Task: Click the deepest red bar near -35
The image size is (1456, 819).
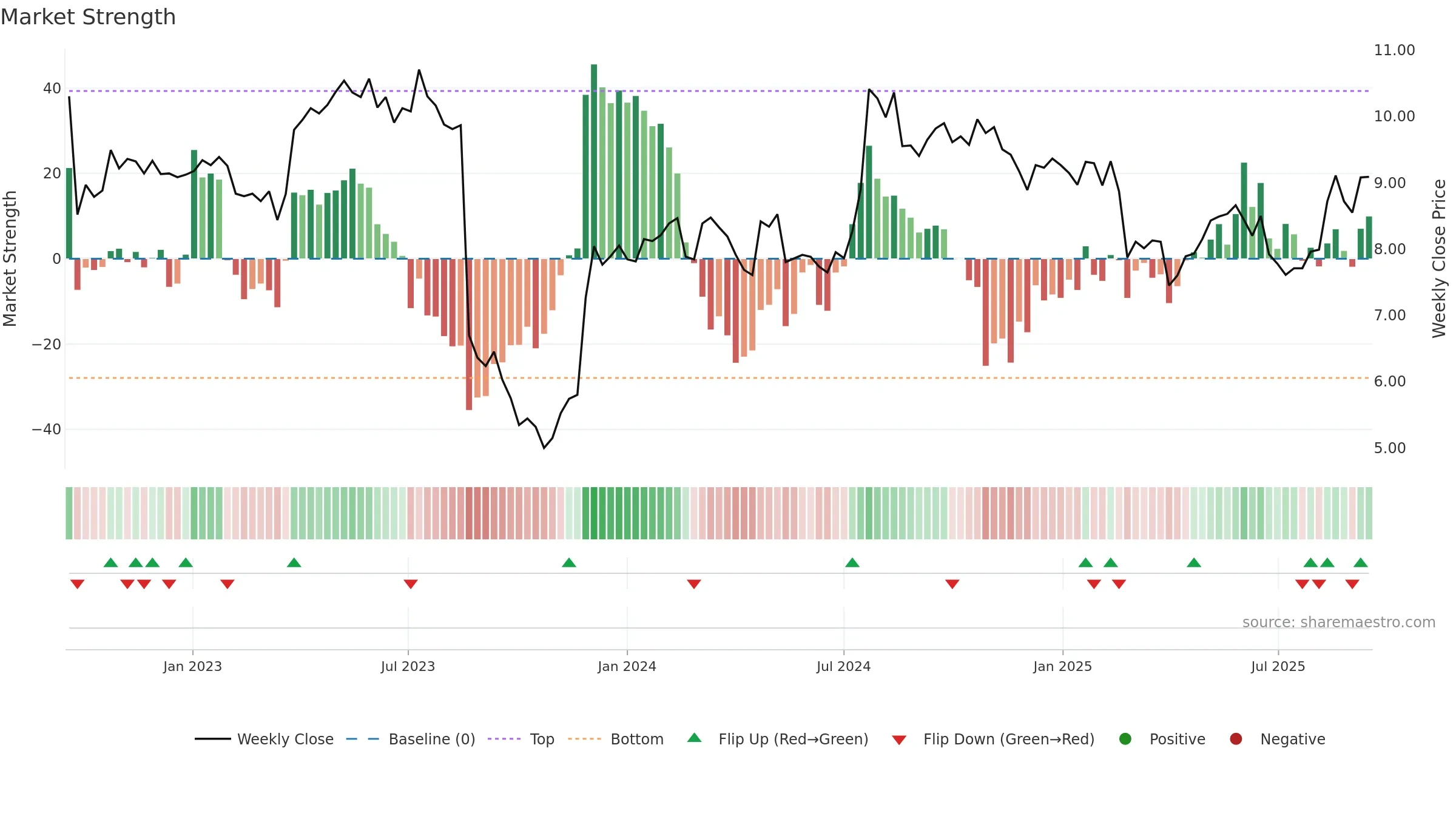Action: tap(469, 334)
